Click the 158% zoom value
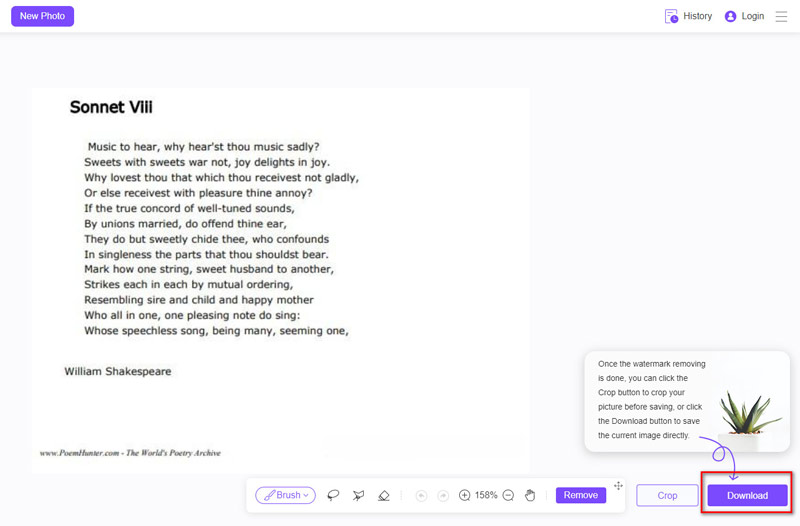The height and width of the screenshot is (526, 800). point(486,495)
